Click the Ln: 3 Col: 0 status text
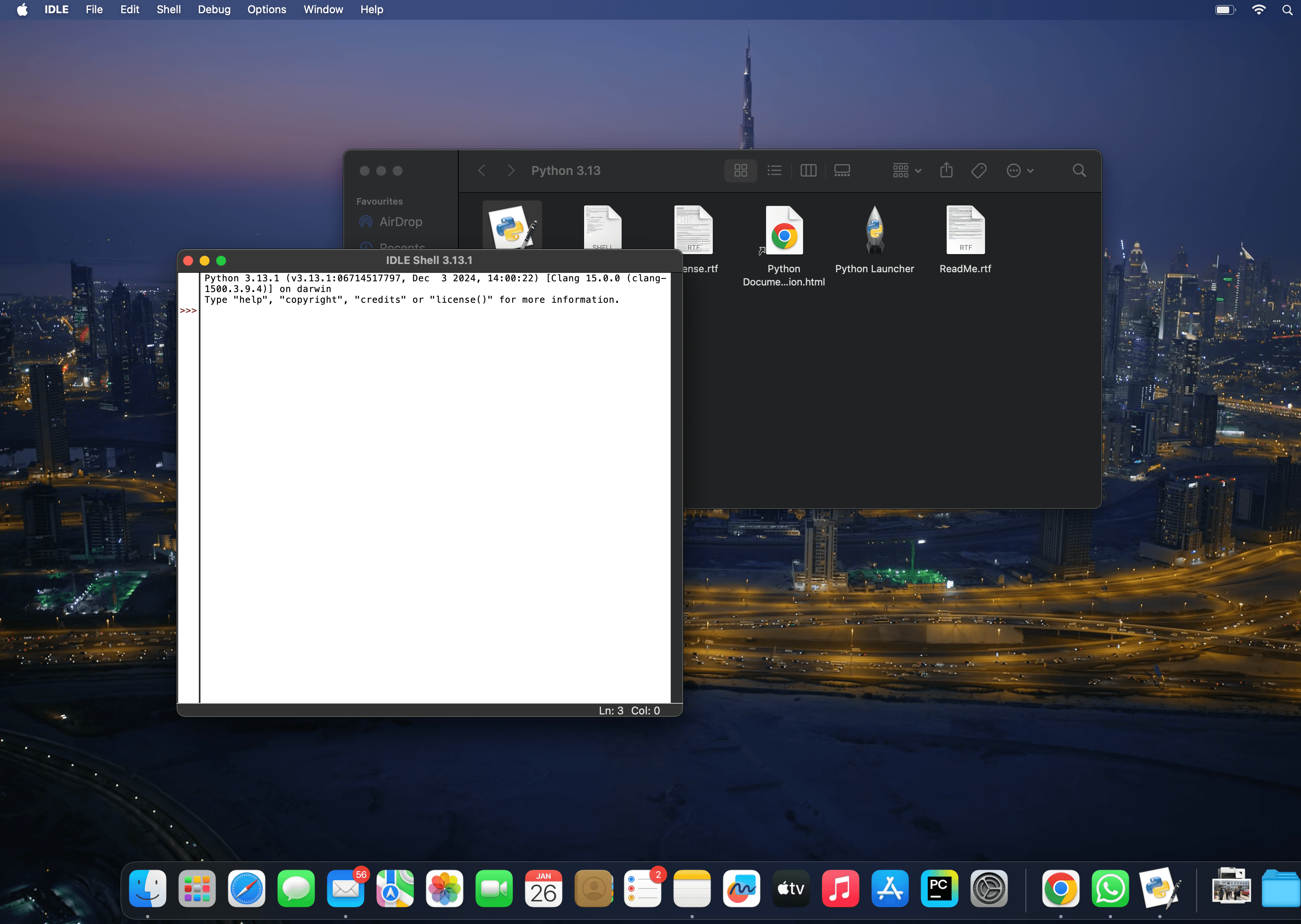1301x924 pixels. coord(629,711)
